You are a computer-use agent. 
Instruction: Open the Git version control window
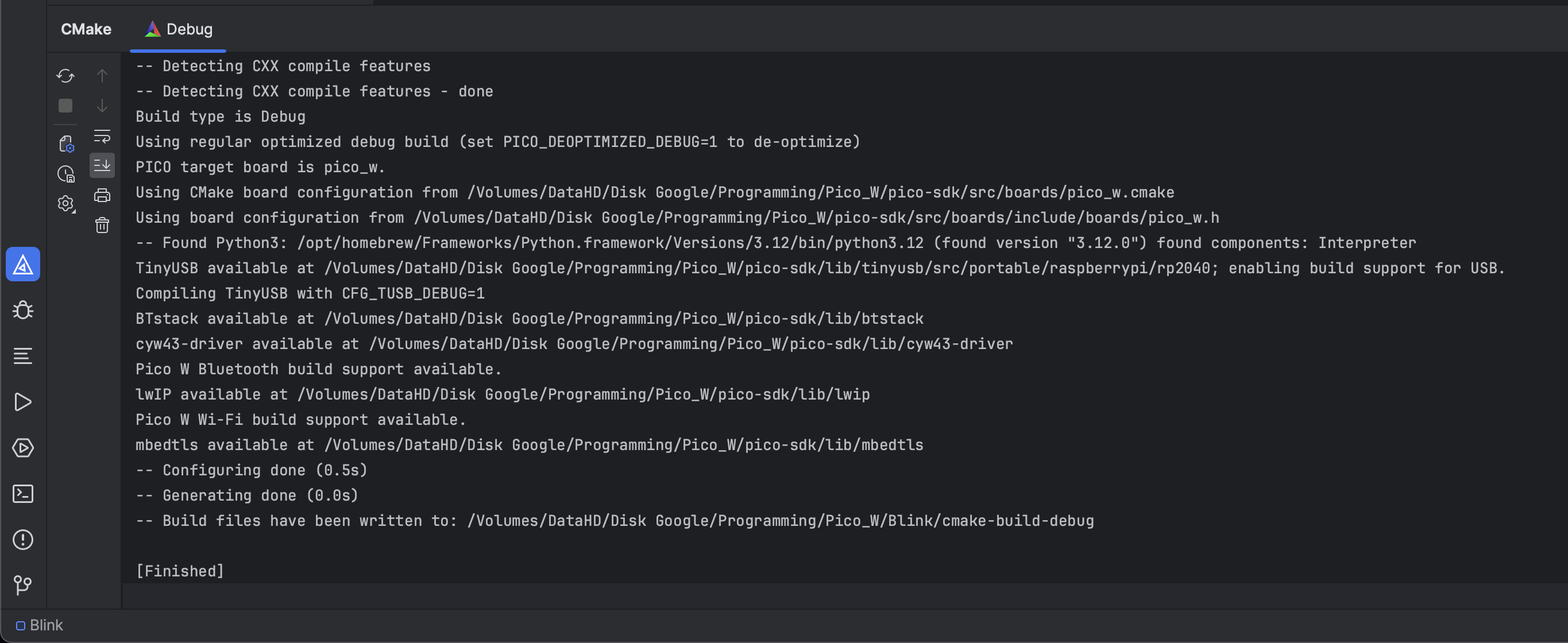(x=23, y=585)
